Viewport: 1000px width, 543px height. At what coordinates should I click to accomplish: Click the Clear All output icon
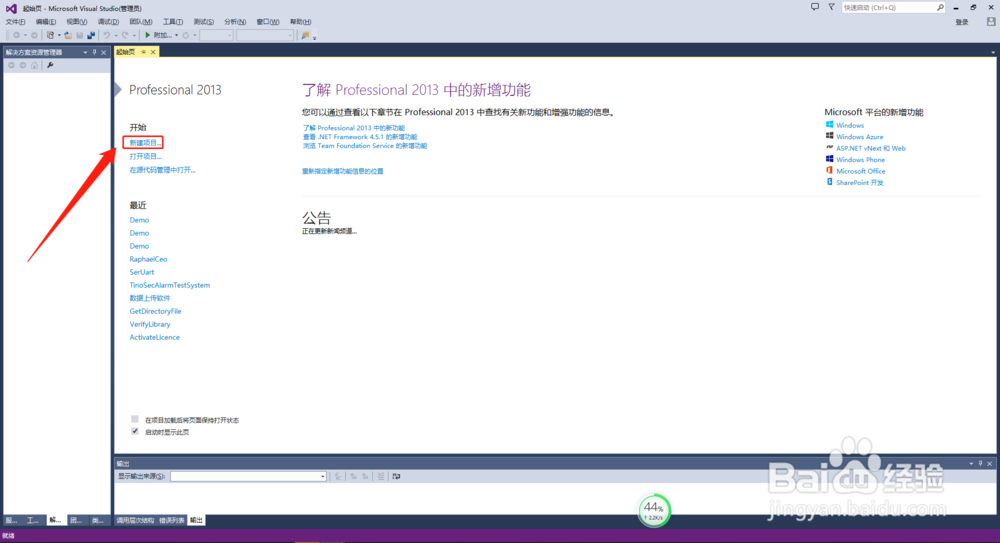381,477
